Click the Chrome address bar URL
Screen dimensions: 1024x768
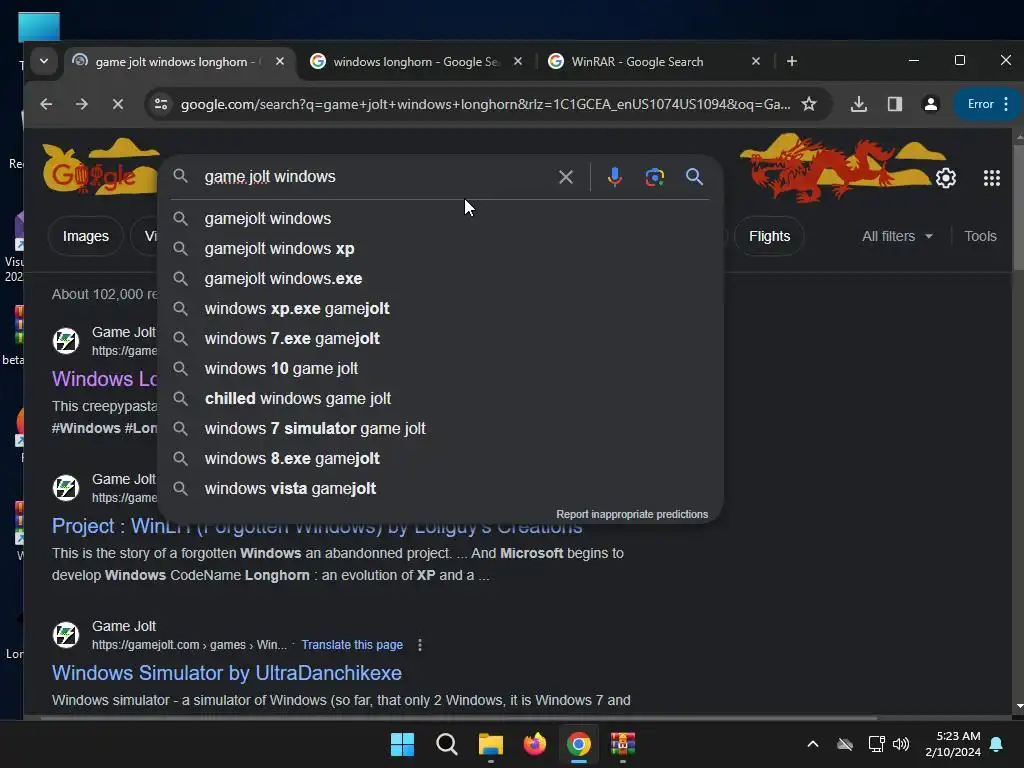(485, 104)
